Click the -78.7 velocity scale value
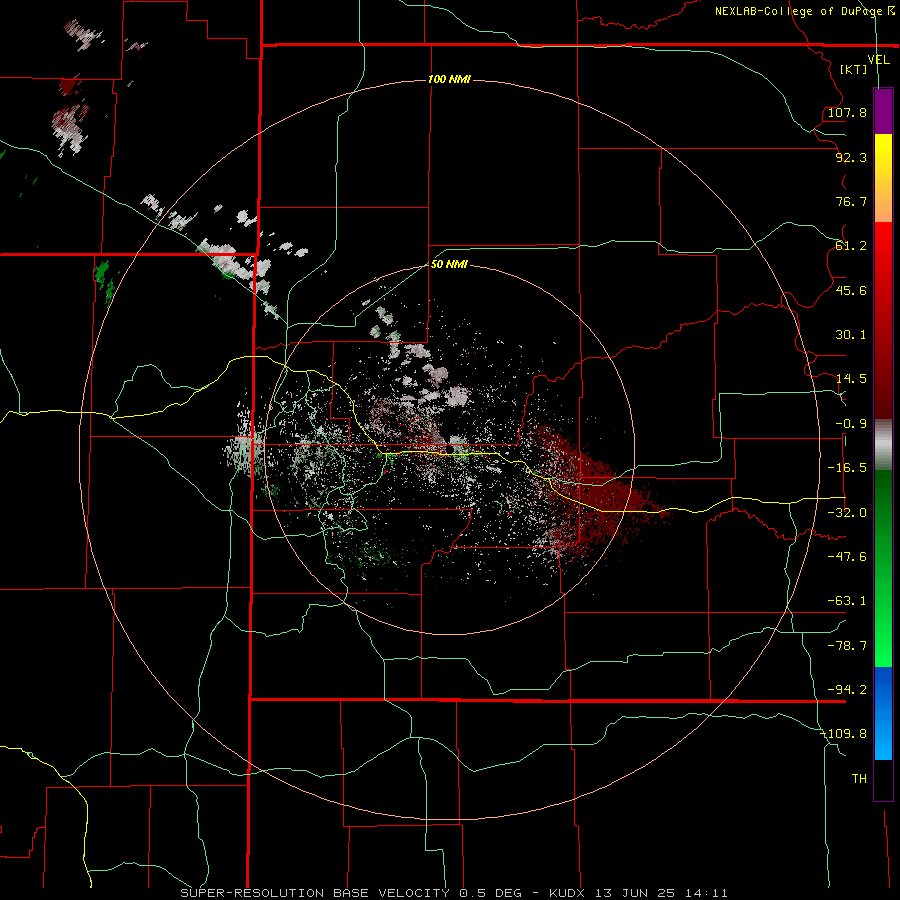The image size is (900, 900). tap(847, 646)
